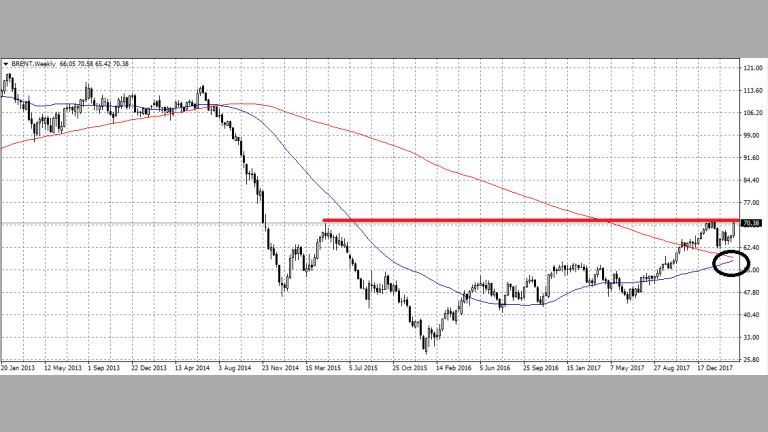The image size is (768, 432).
Task: Open the dropdown arrow beside BRENT,Weekly
Action: [6, 64]
